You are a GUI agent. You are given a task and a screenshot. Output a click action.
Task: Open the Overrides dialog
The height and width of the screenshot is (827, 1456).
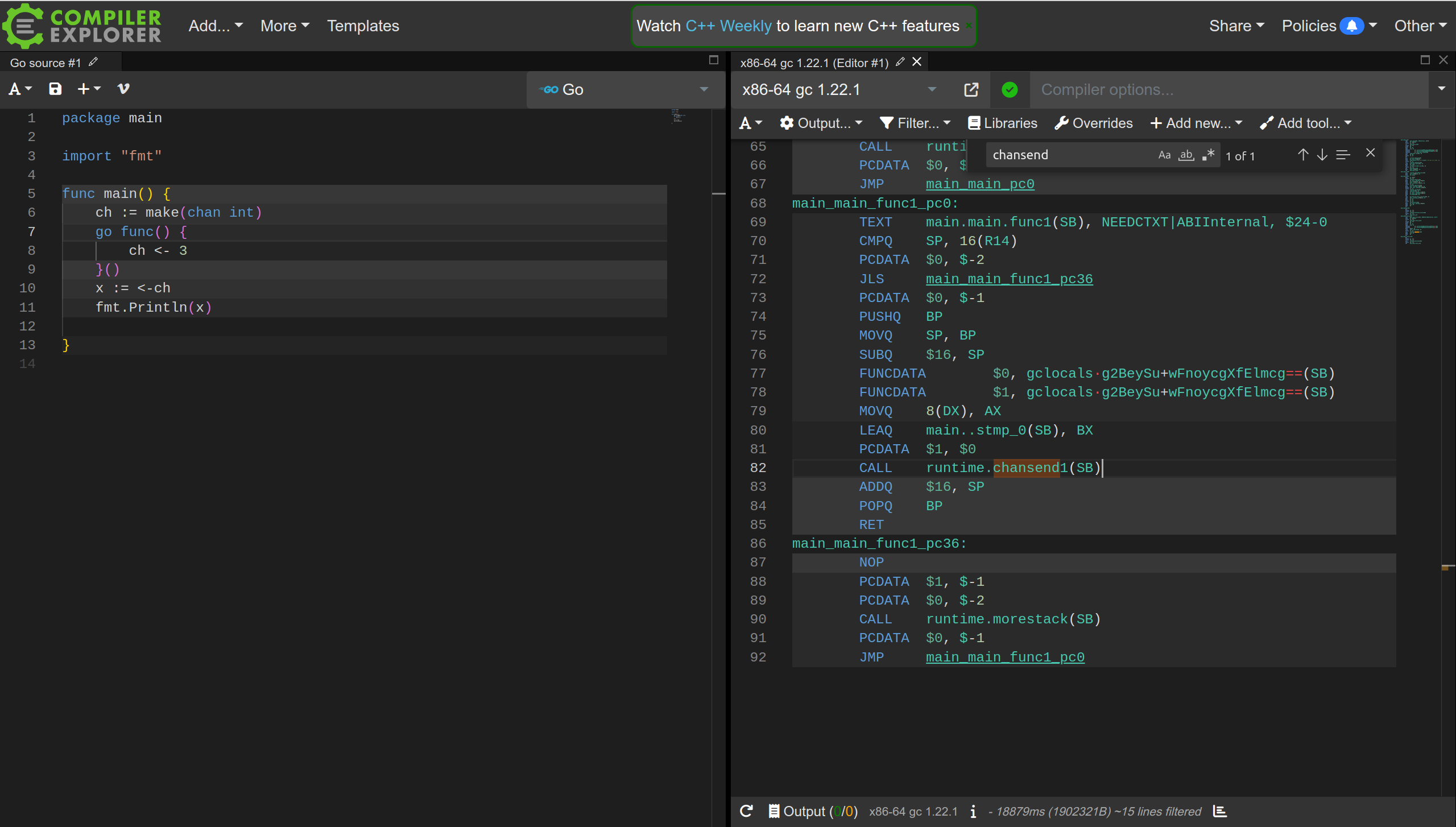[x=1094, y=123]
